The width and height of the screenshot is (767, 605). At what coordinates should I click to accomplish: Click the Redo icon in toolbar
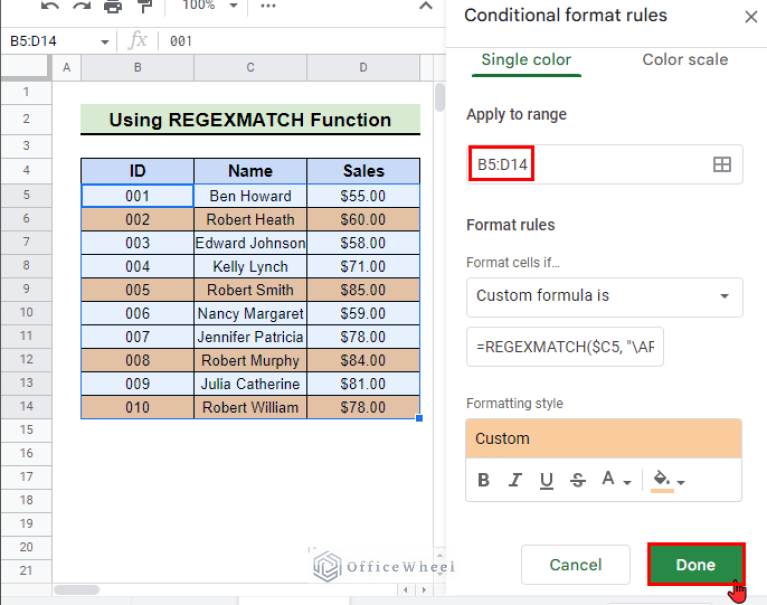(80, 6)
